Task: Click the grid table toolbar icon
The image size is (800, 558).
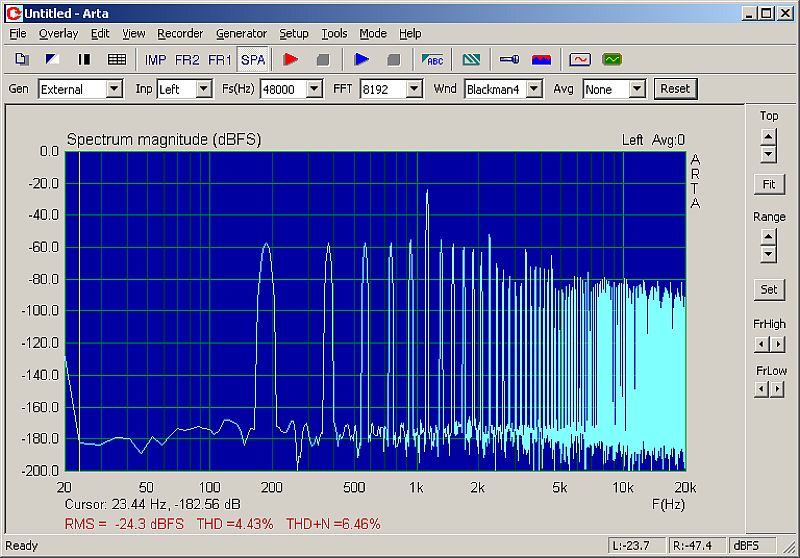Action: point(116,60)
